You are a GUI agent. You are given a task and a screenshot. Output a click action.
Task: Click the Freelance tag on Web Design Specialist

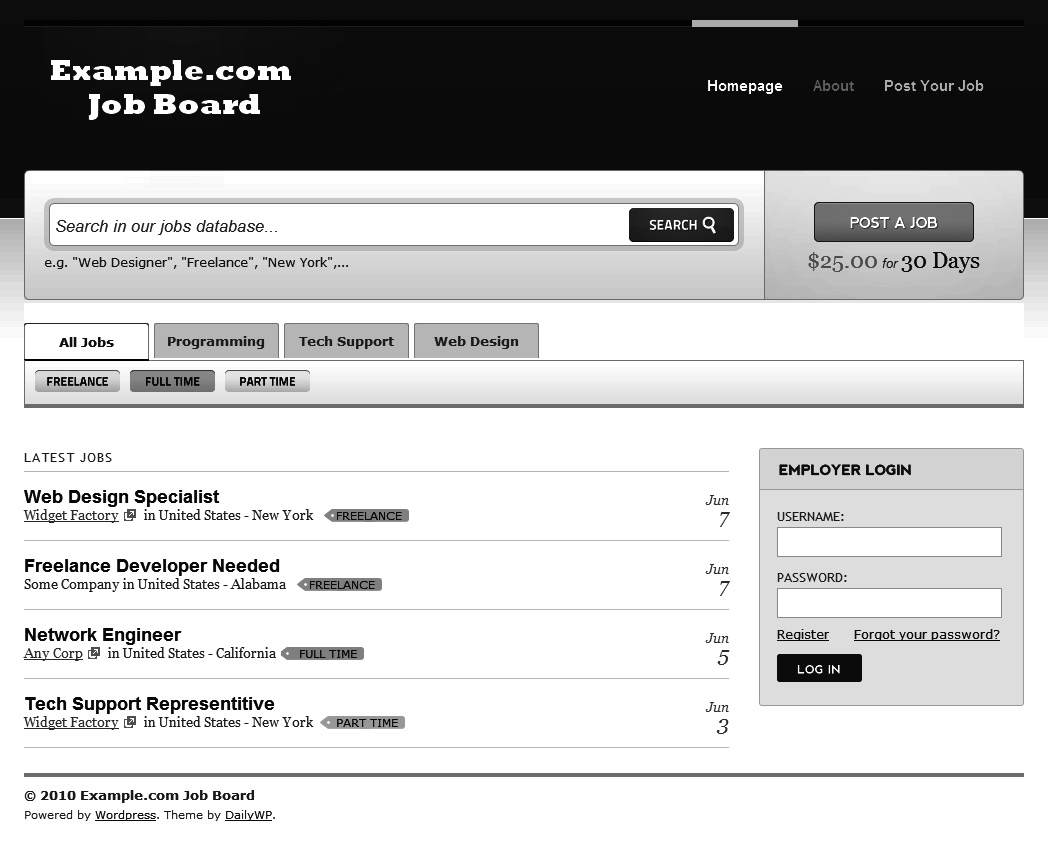(367, 516)
